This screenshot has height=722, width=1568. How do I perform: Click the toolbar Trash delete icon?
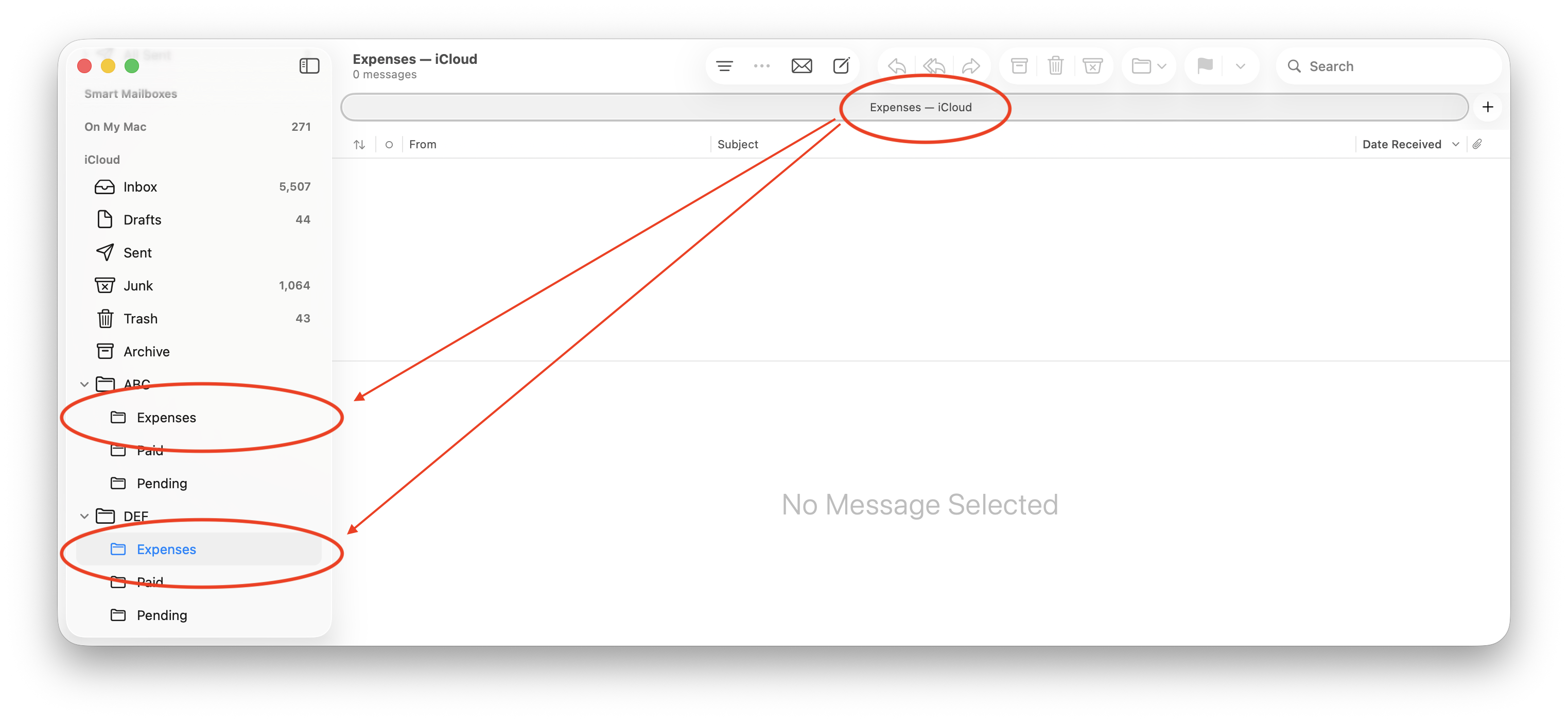click(1056, 66)
